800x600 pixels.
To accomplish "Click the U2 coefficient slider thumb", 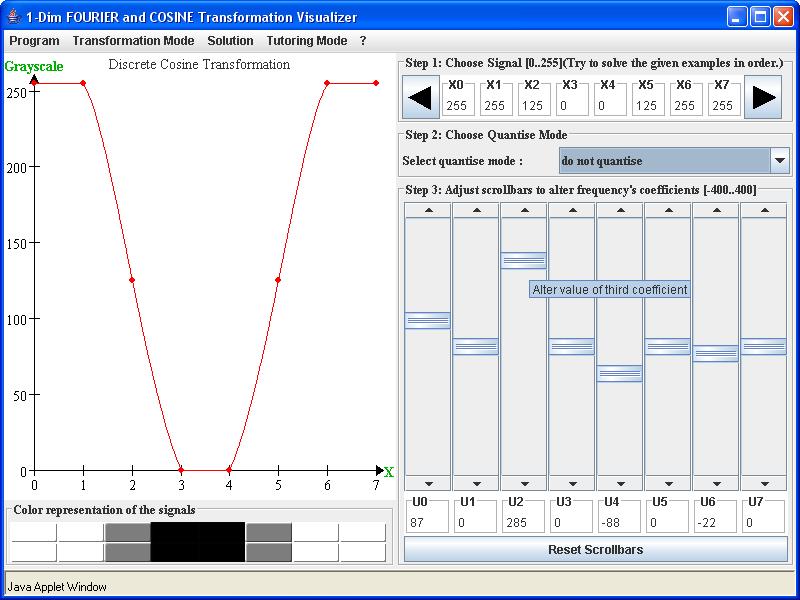I will [x=524, y=260].
